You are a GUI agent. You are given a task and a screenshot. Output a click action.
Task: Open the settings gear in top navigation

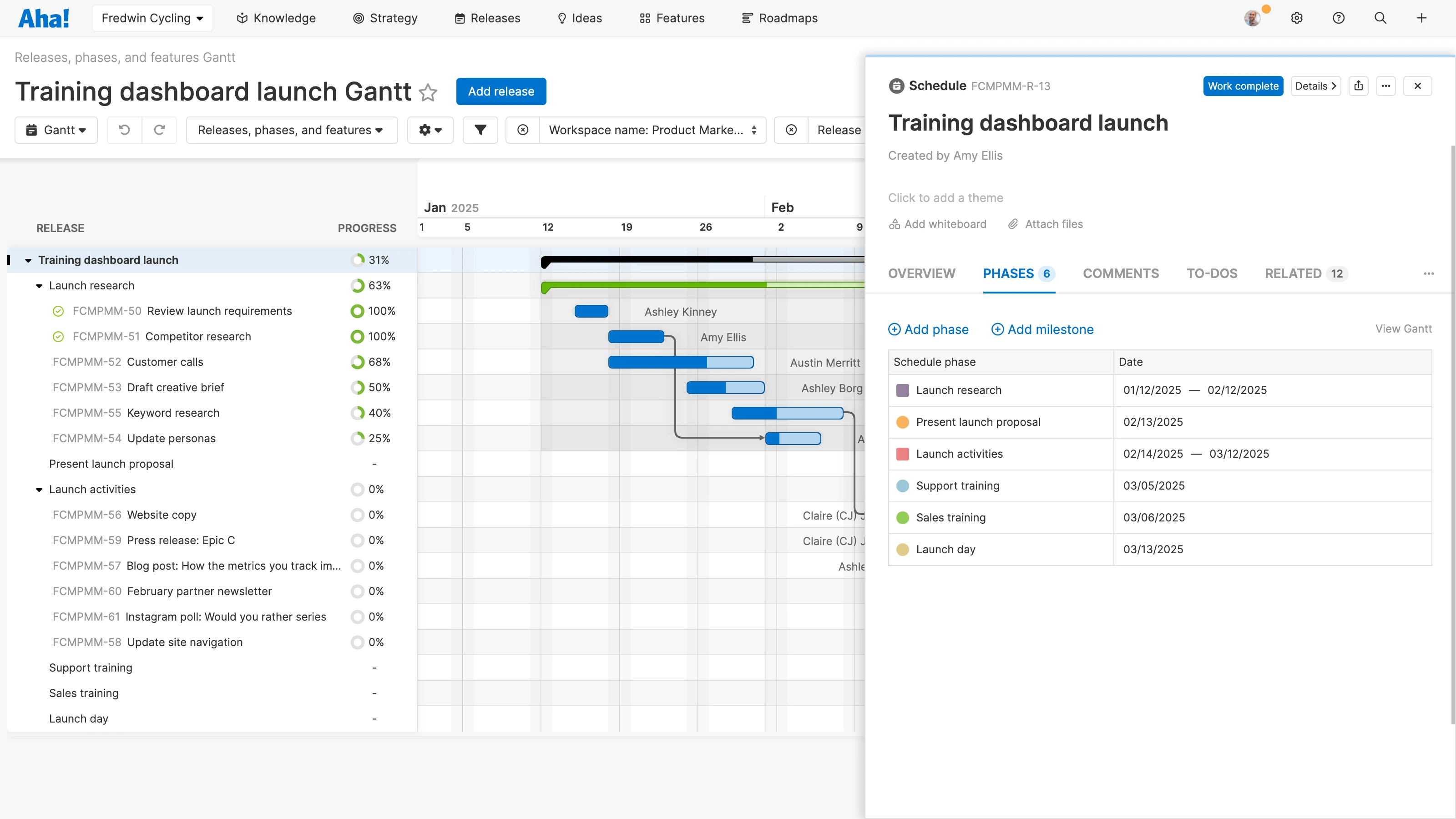[1296, 18]
